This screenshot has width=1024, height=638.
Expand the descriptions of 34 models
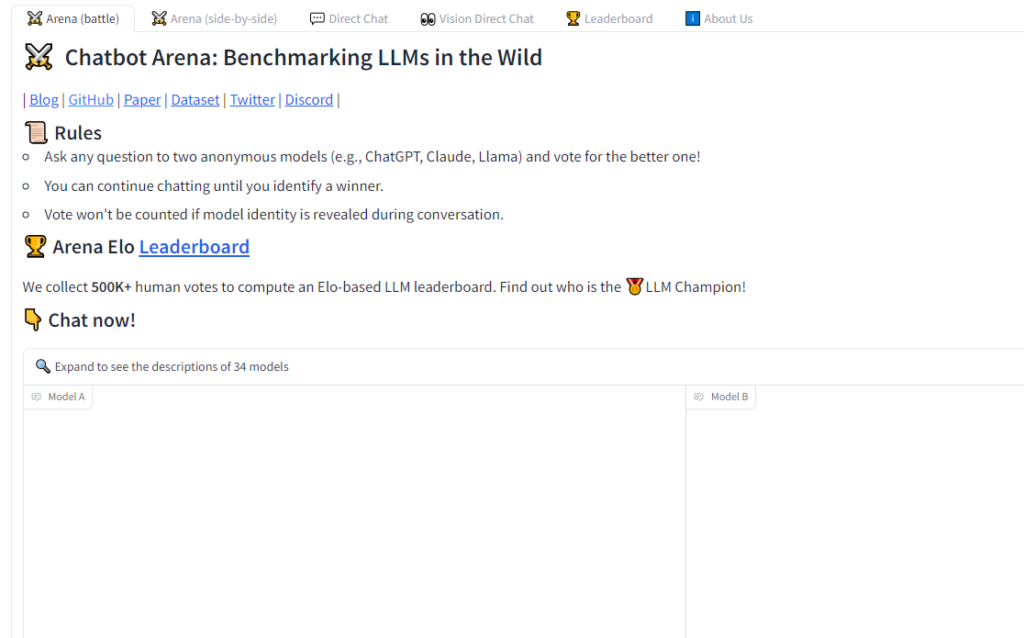click(x=172, y=367)
